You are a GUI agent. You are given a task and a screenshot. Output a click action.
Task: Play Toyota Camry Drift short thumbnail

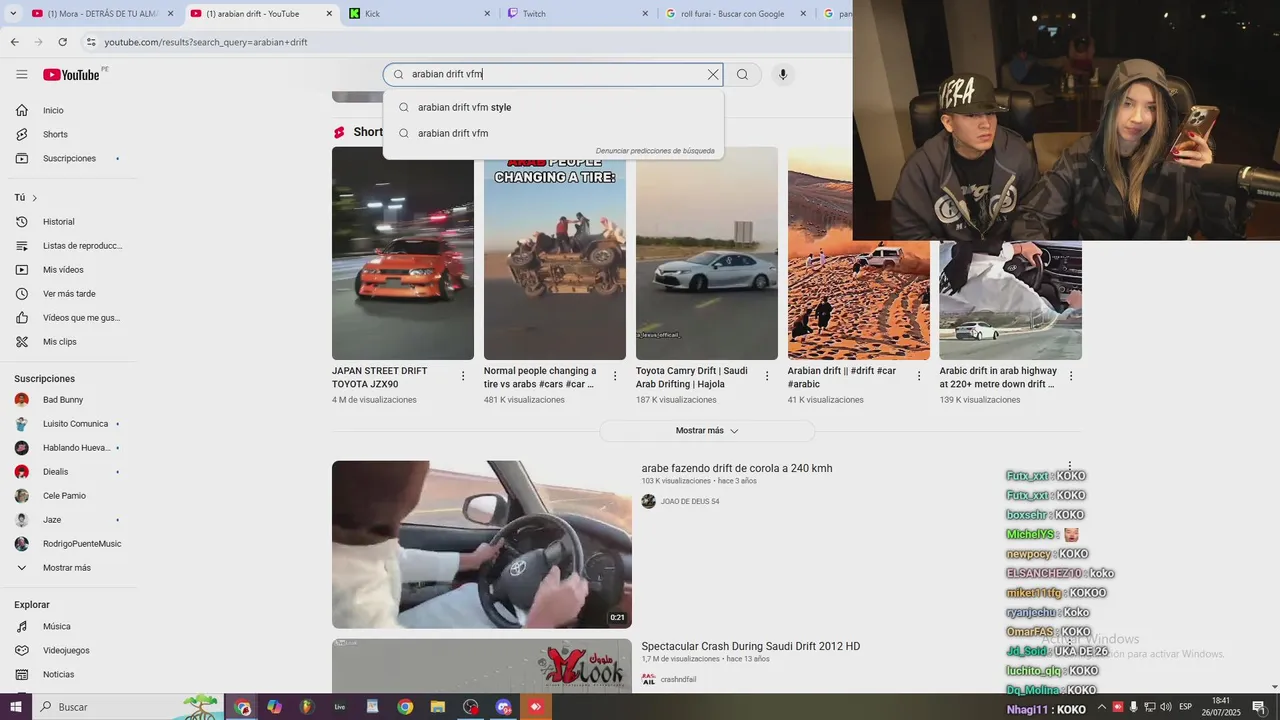pos(707,253)
